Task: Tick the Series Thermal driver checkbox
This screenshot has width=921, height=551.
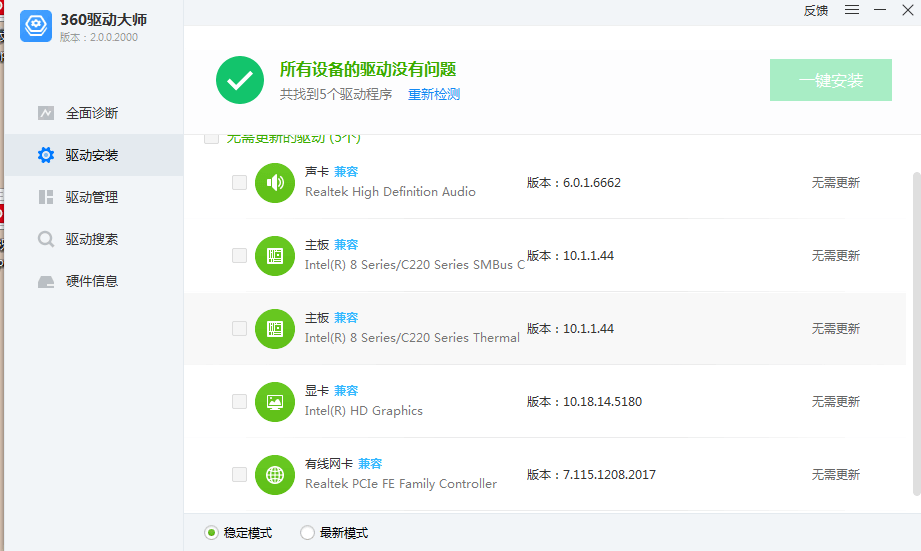Action: (x=239, y=328)
